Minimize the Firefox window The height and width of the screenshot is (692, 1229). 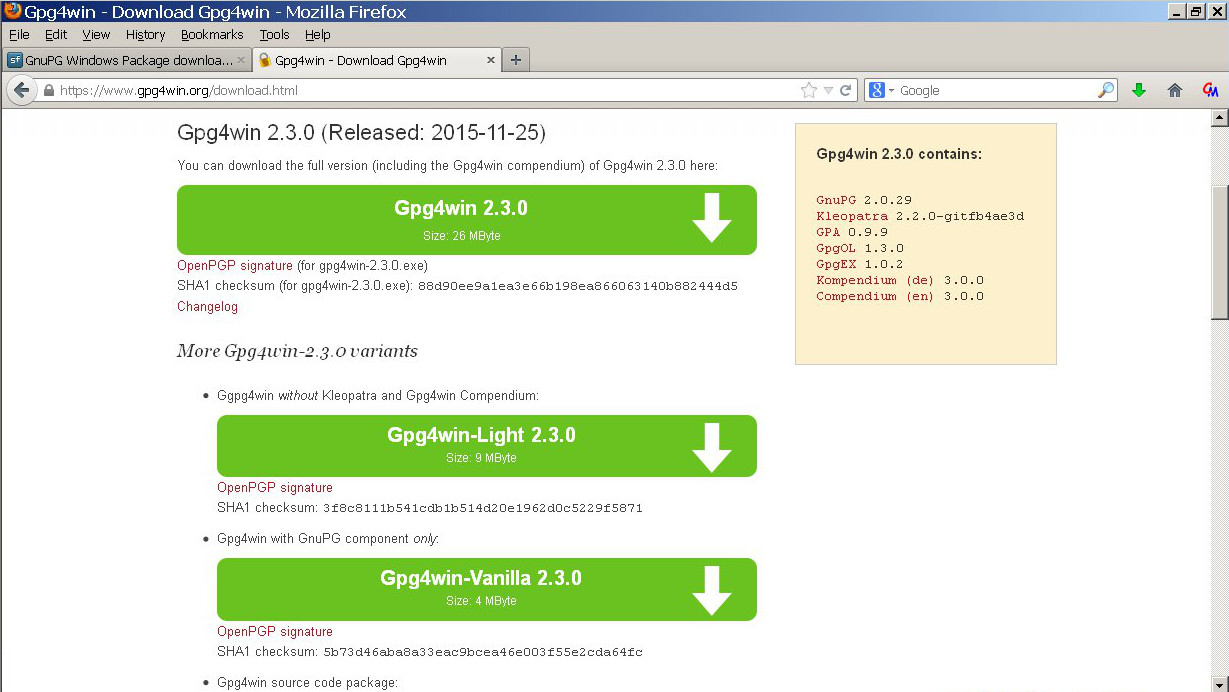click(1175, 11)
